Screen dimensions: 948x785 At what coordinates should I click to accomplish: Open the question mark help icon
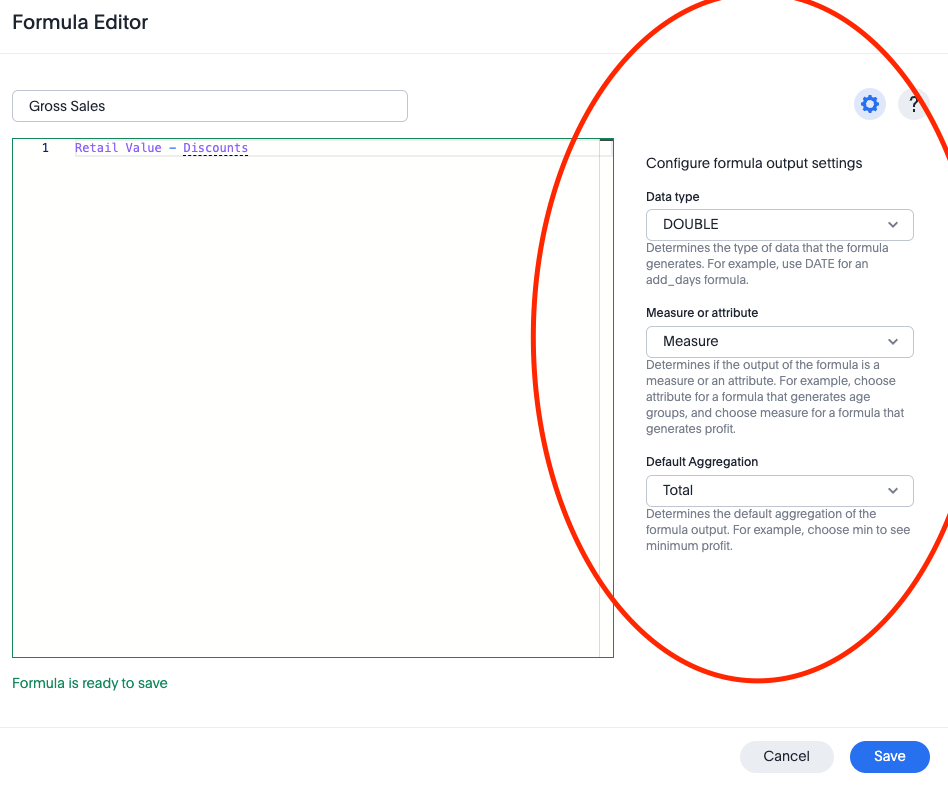coord(914,104)
